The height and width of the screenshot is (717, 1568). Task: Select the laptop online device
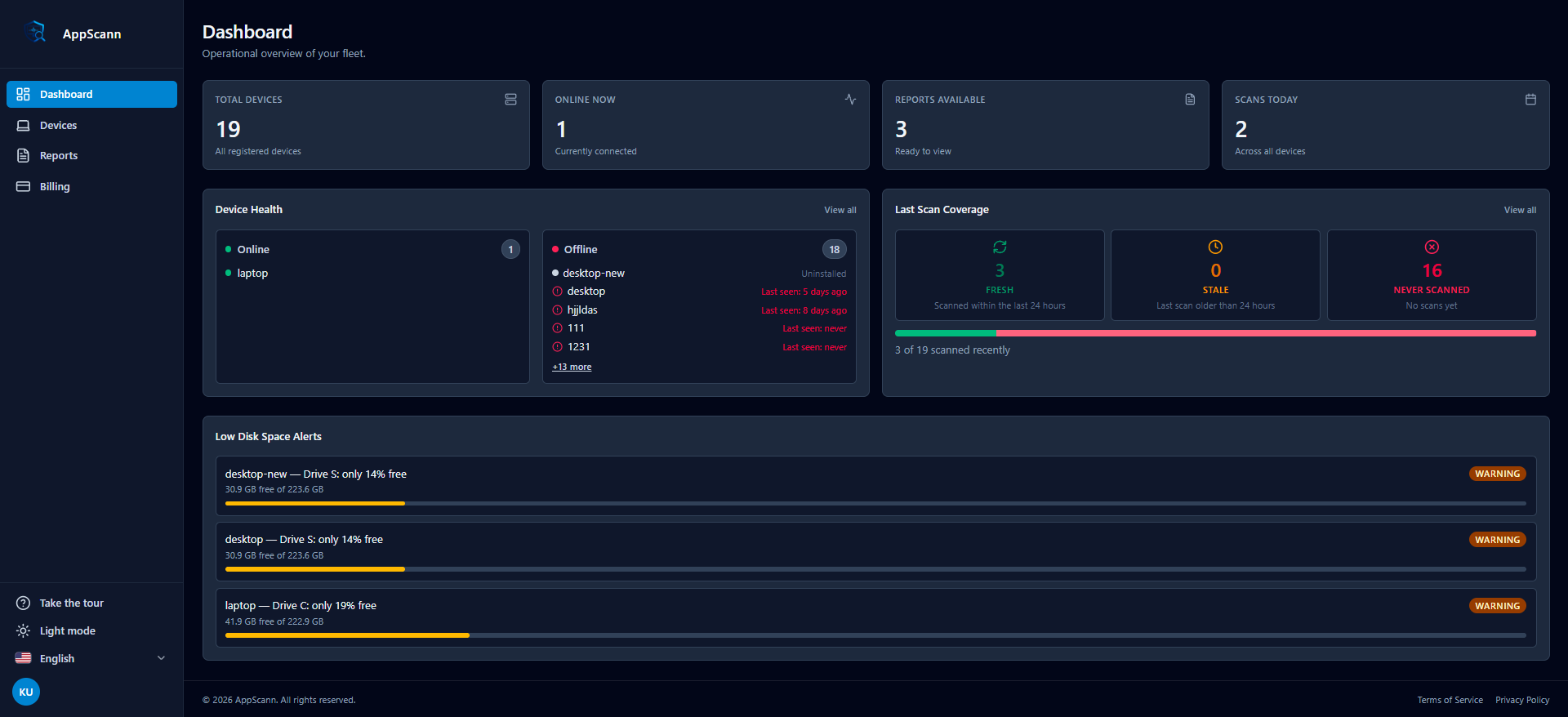372,273
